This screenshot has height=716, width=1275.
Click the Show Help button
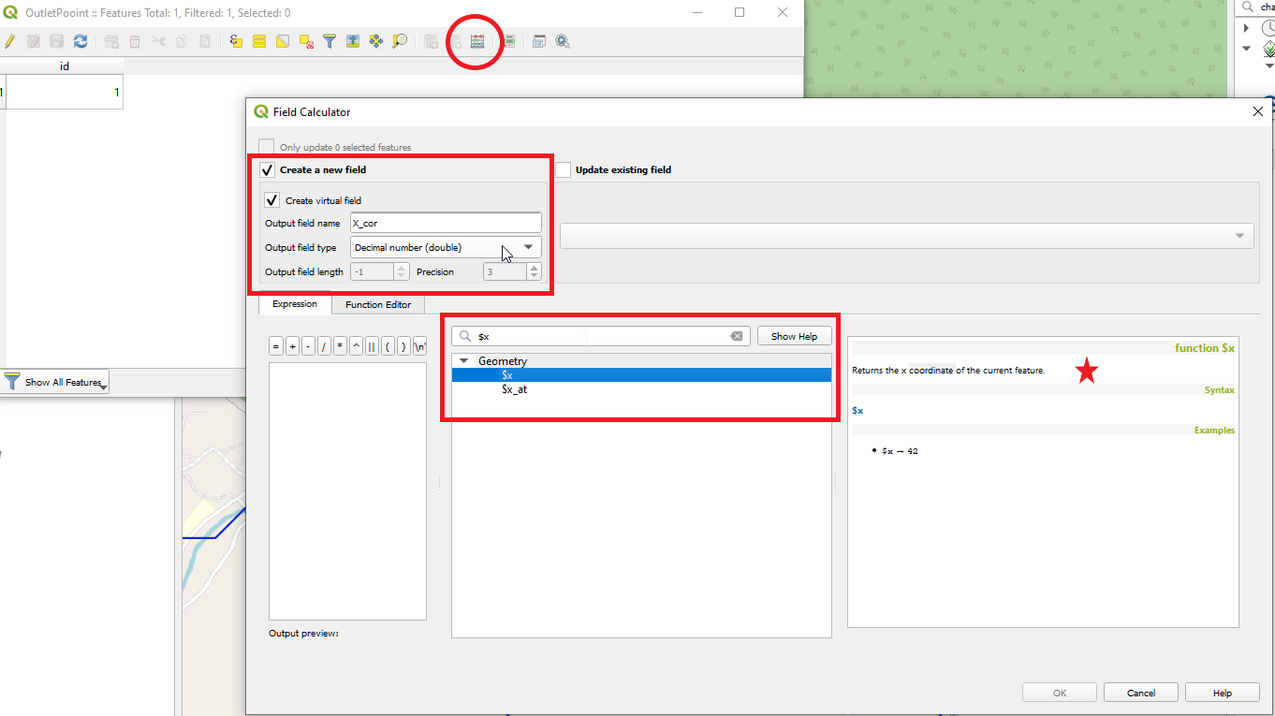(x=794, y=336)
